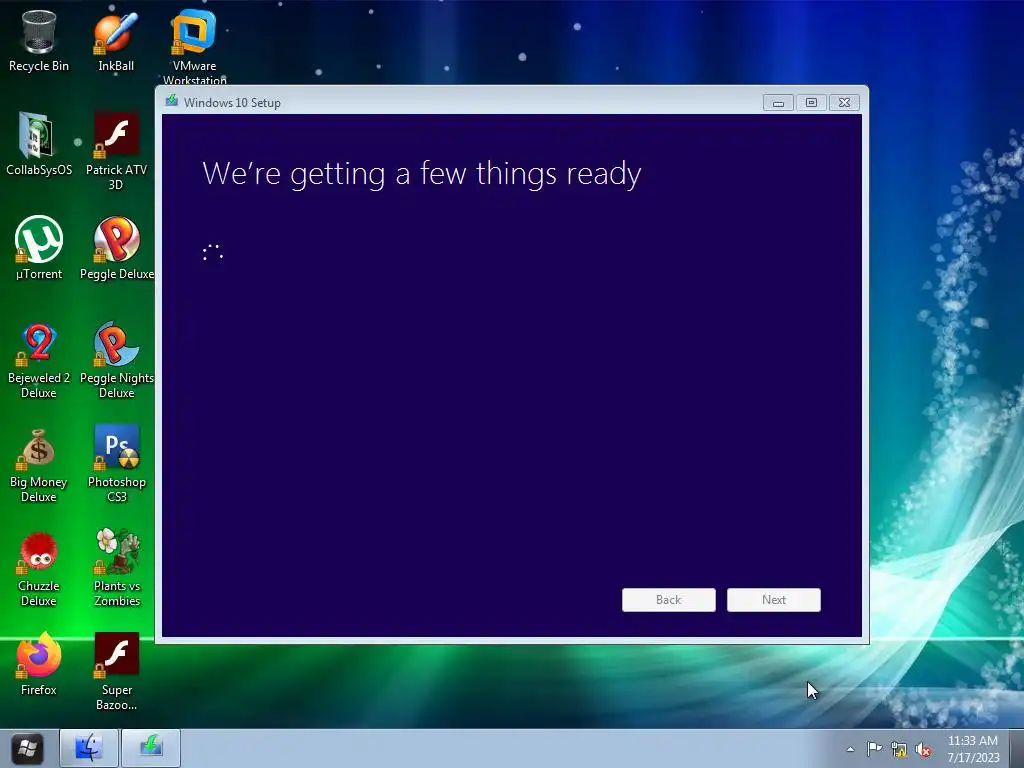Select the Chuzzle Deluxe desktop icon
The width and height of the screenshot is (1024, 768).
point(39,568)
